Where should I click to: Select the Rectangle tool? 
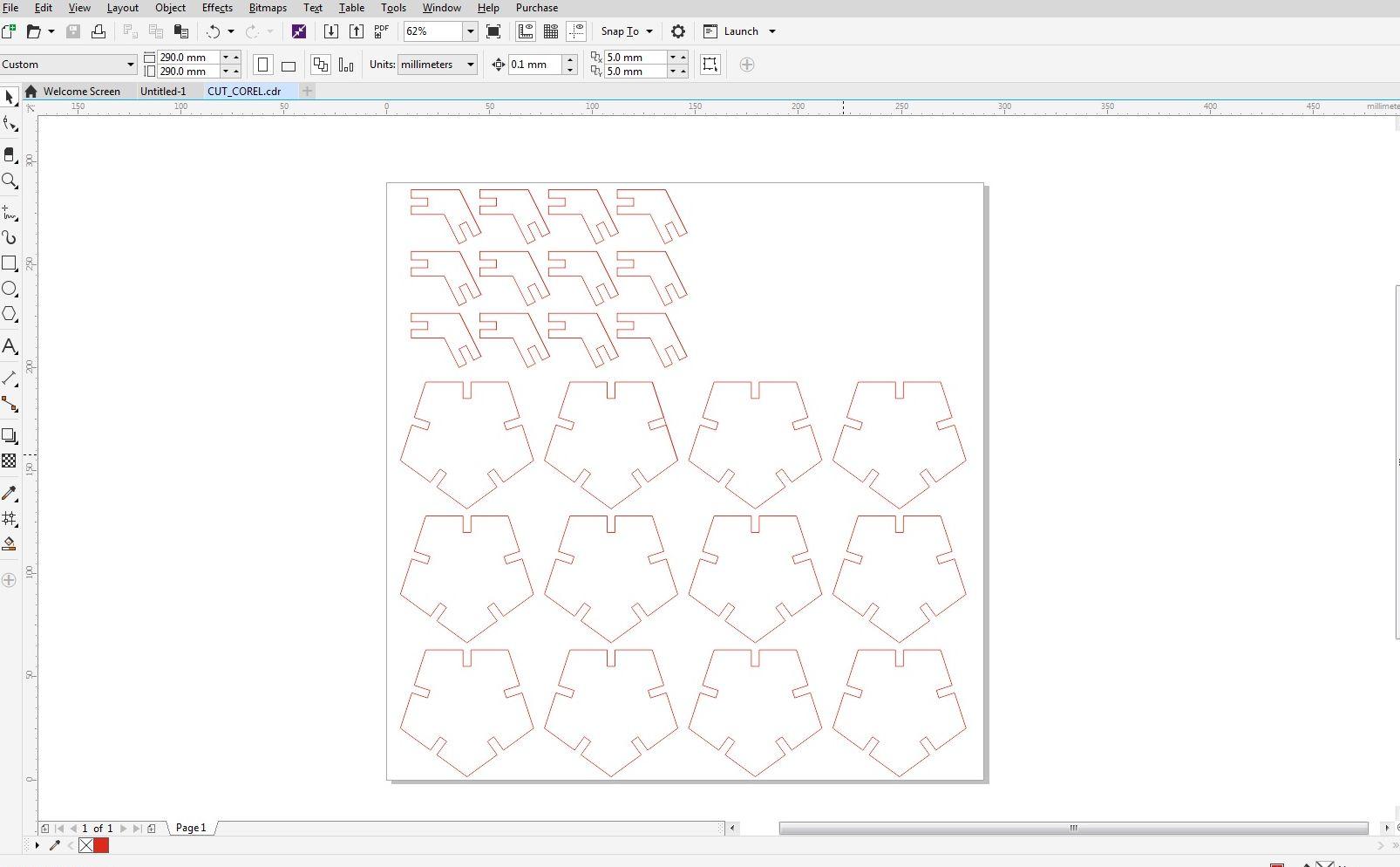(10, 263)
